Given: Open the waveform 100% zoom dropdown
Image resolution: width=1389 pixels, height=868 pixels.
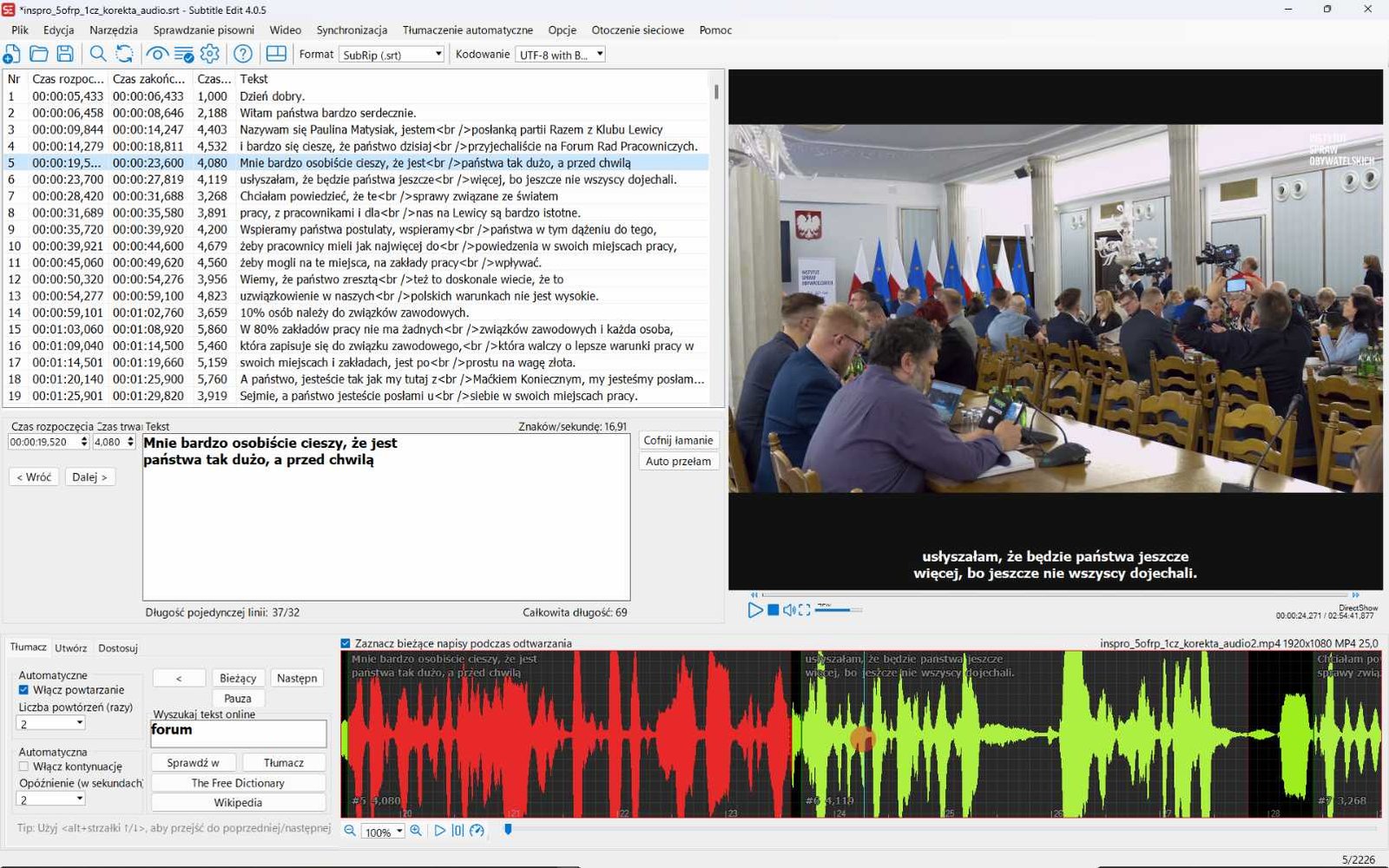Looking at the screenshot, I should [x=384, y=832].
